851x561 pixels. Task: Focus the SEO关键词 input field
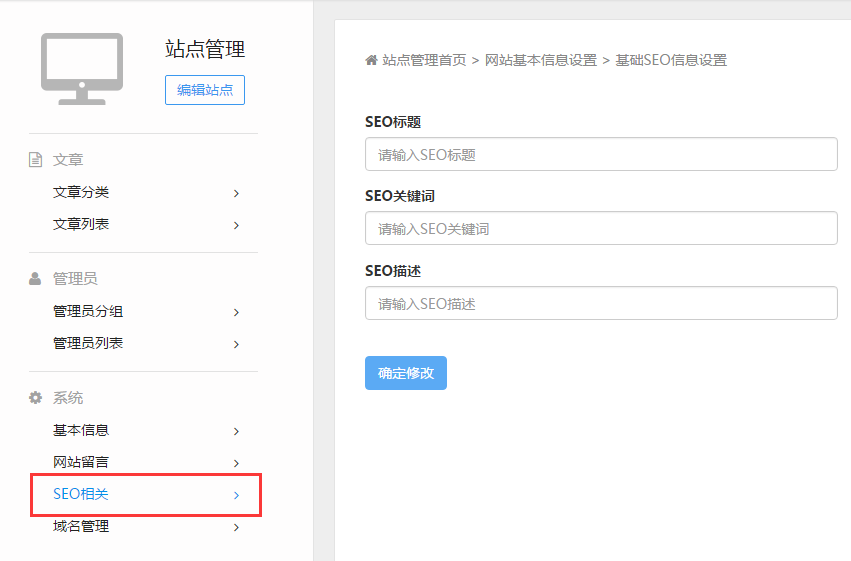(x=601, y=229)
